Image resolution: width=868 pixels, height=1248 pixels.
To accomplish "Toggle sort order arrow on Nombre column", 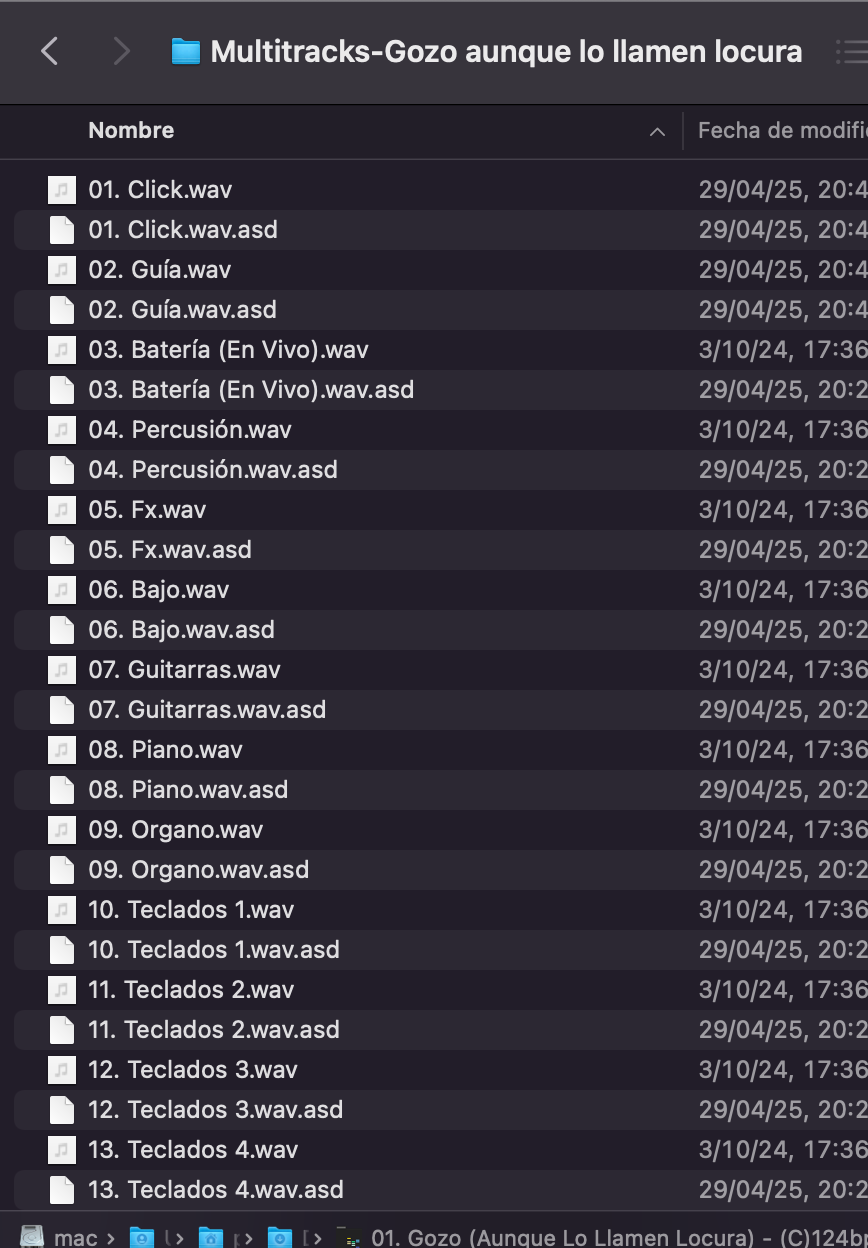I will [657, 131].
